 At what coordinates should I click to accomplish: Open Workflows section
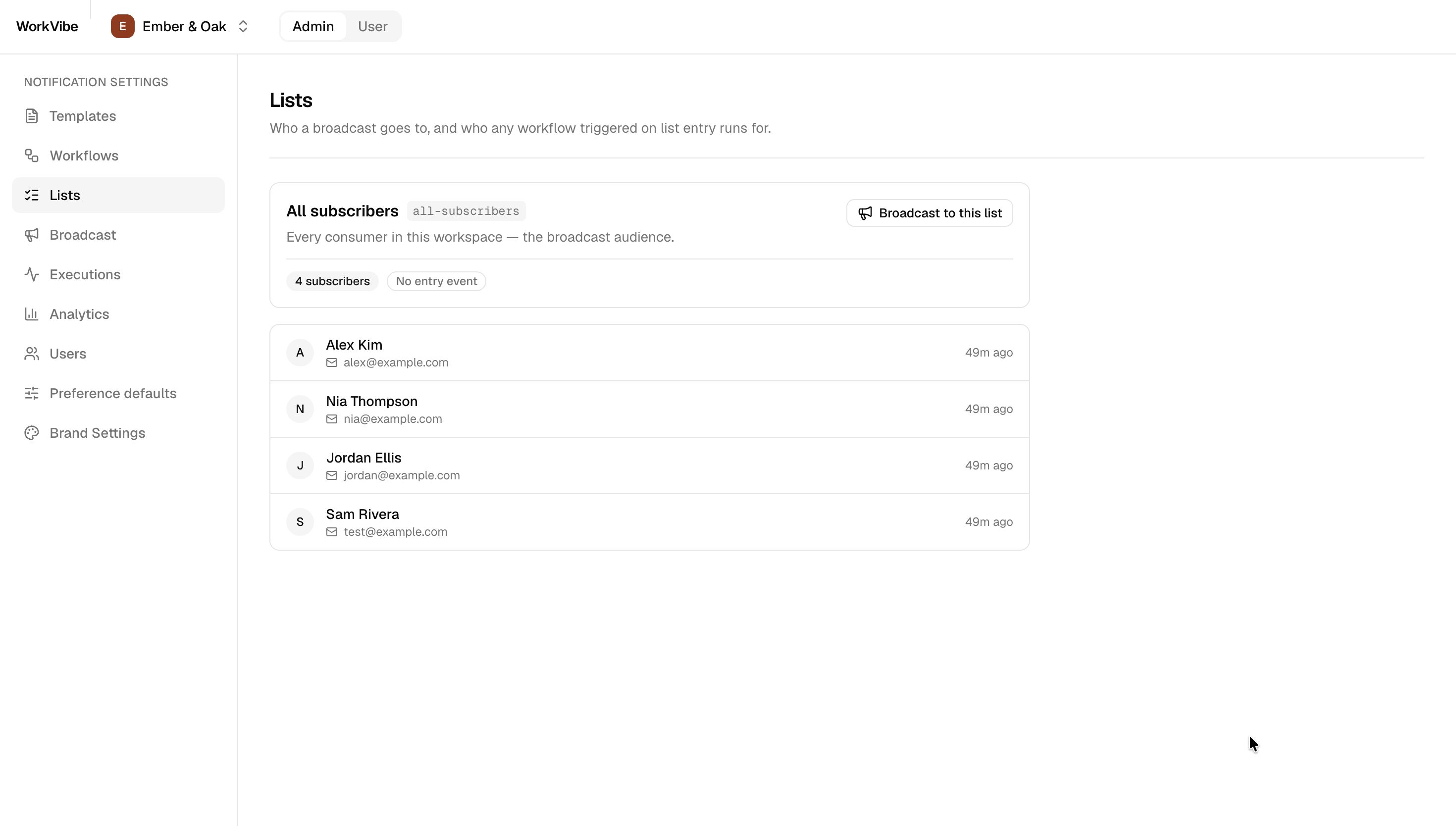pyautogui.click(x=118, y=155)
